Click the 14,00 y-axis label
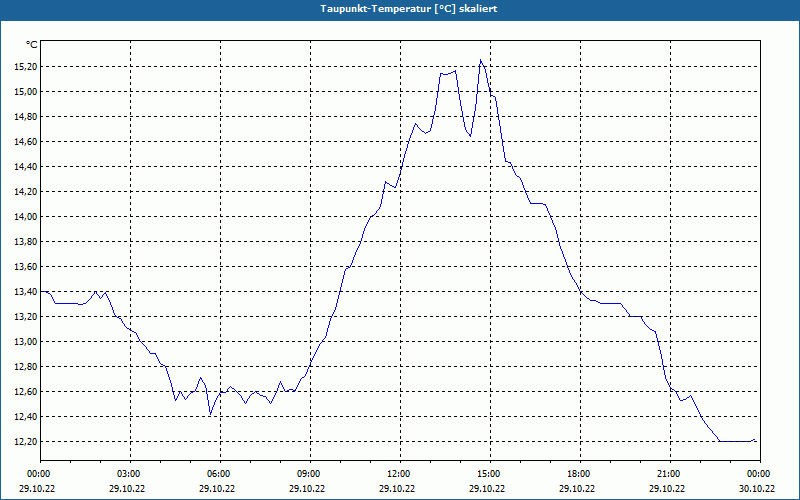This screenshot has height=500, width=800. point(26,217)
